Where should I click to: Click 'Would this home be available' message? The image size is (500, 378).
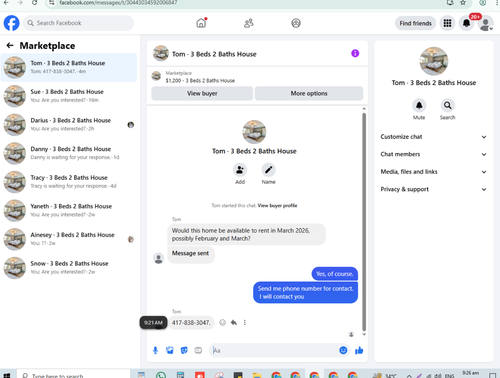246,234
